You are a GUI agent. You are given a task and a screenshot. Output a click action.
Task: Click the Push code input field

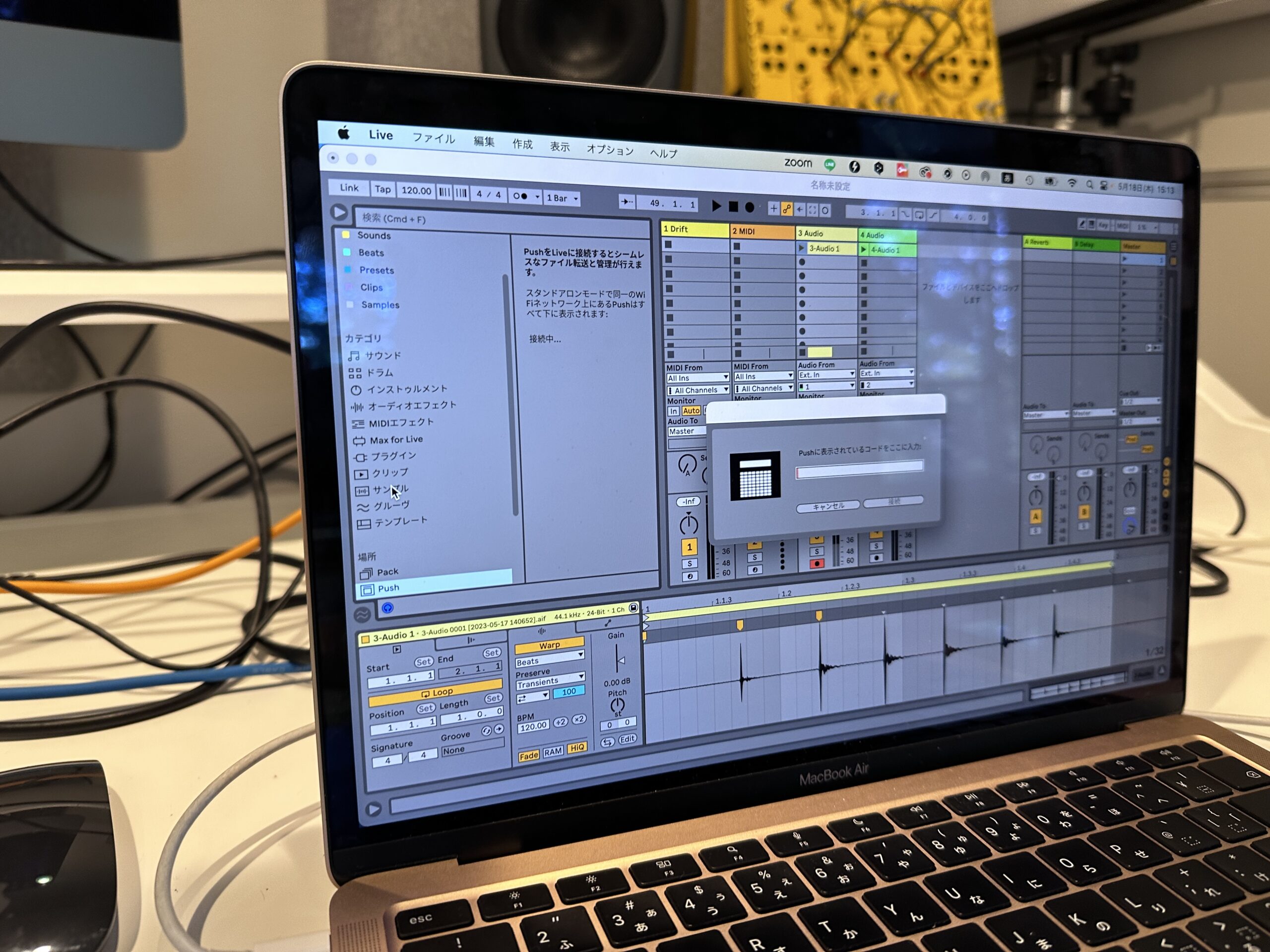click(860, 470)
